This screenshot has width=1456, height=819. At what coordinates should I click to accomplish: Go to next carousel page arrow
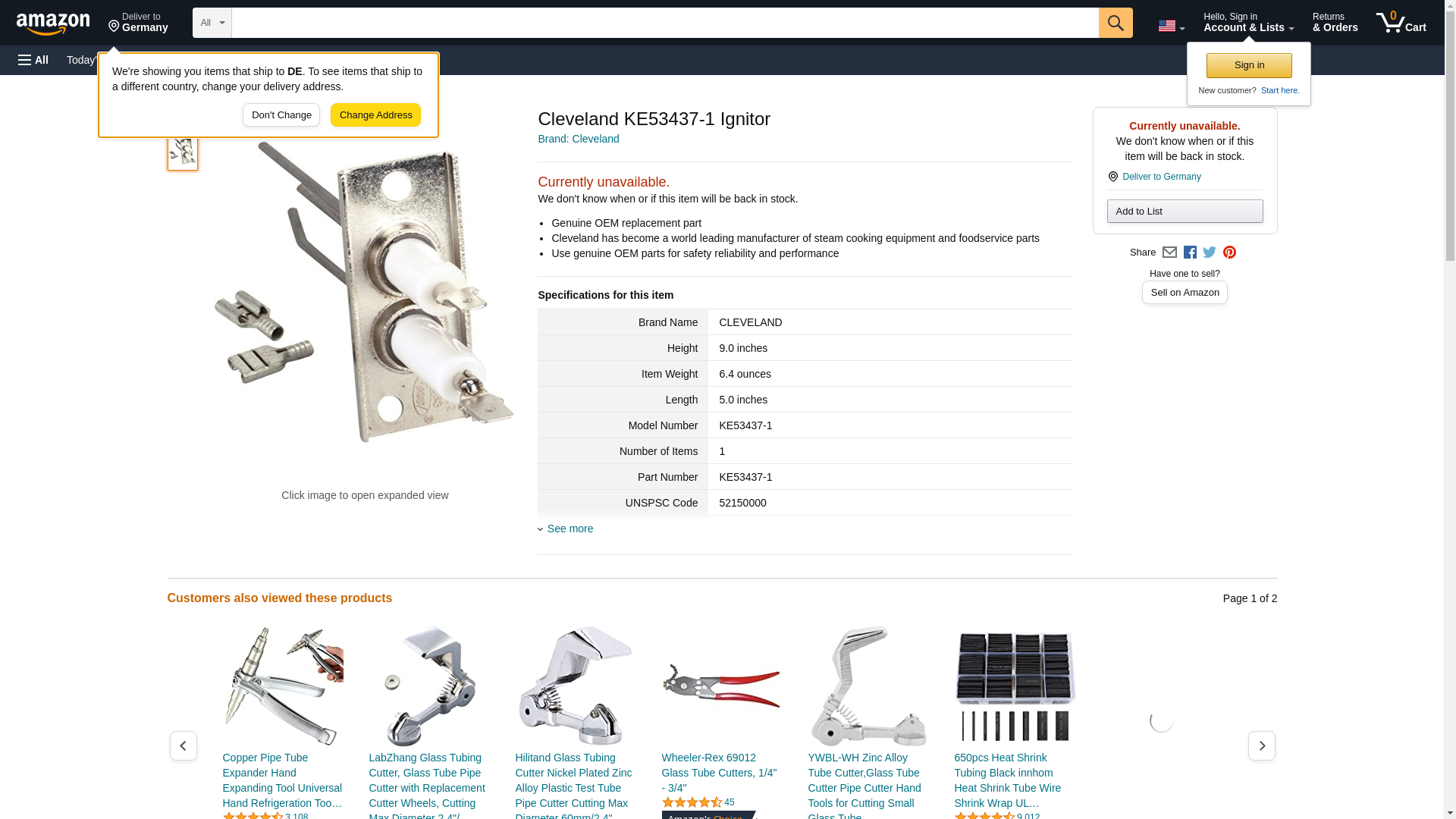tap(1261, 746)
